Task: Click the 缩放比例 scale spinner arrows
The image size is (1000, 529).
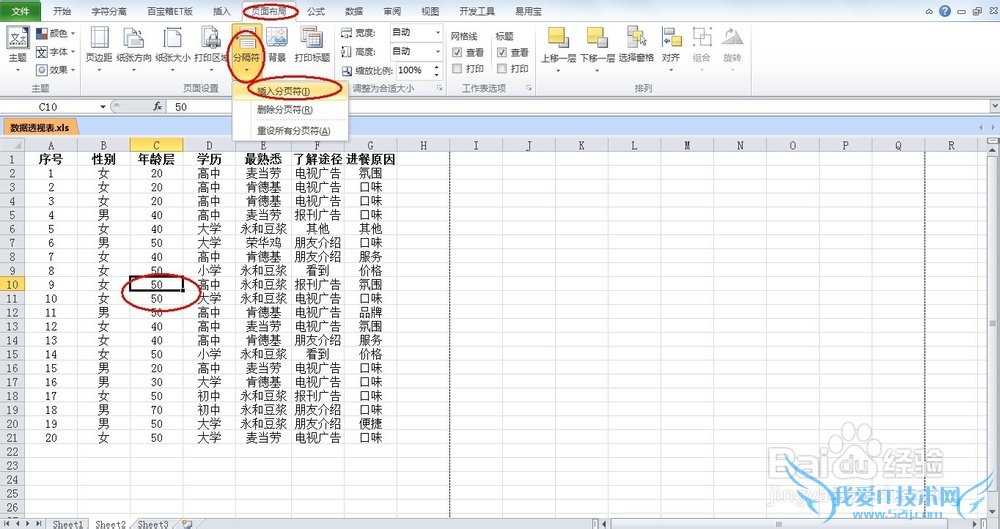Action: 437,70
